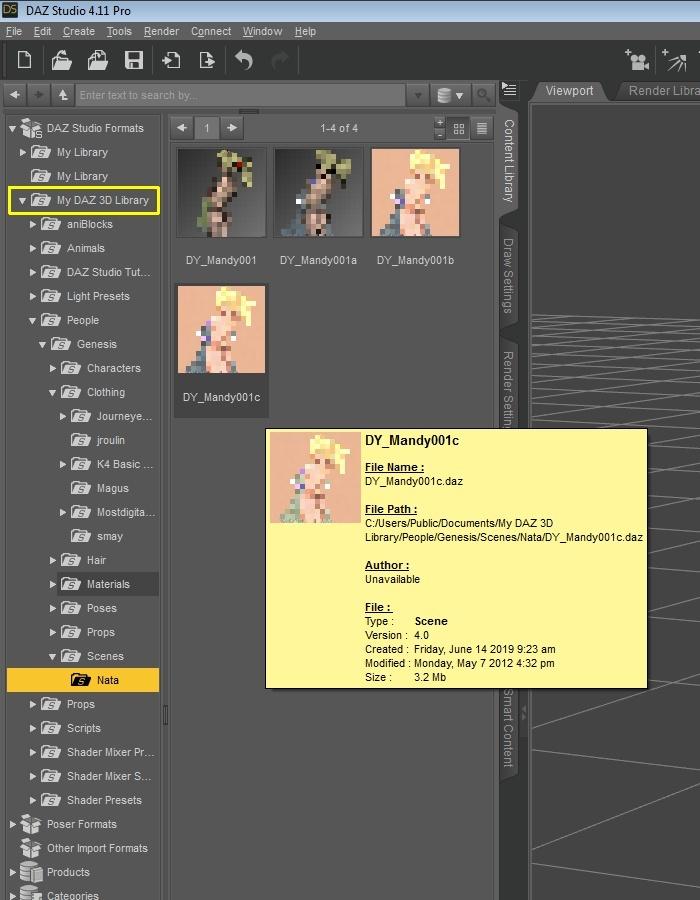Image resolution: width=700 pixels, height=900 pixels.
Task: Select the DY_Mandy001a thumbnail
Action: (318, 193)
